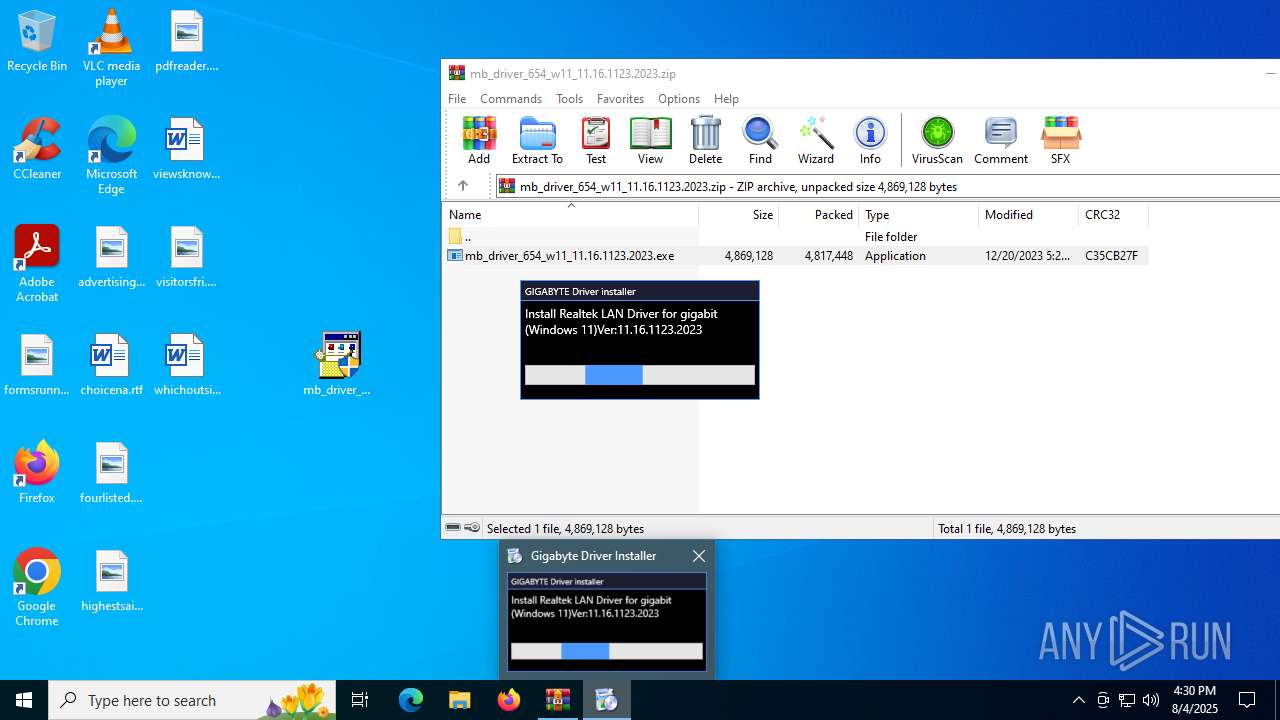Select the choicena.rtf desktop icon
The image size is (1280, 720).
coord(111,365)
